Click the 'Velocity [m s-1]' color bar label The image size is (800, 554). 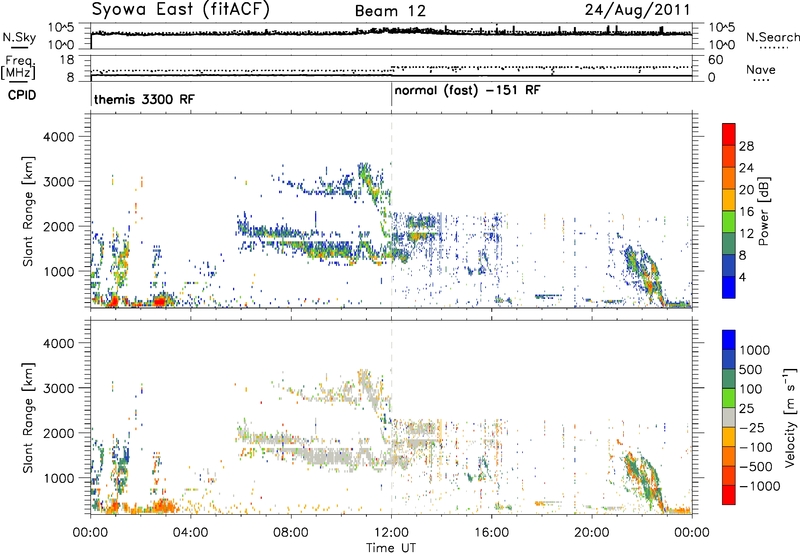click(790, 417)
